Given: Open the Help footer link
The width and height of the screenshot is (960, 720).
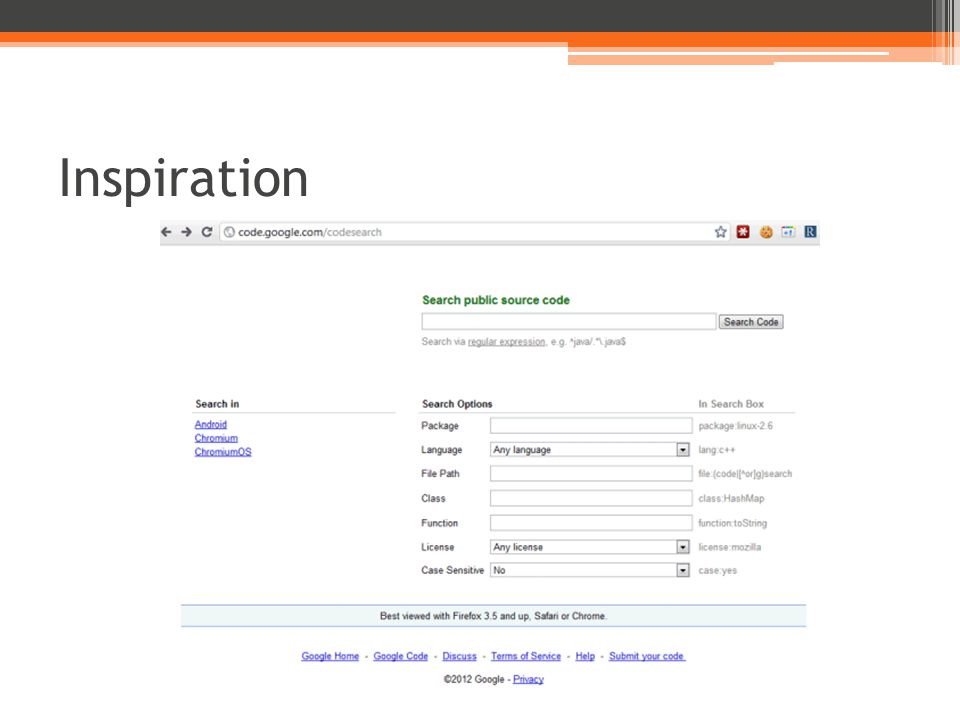Looking at the screenshot, I should (585, 656).
